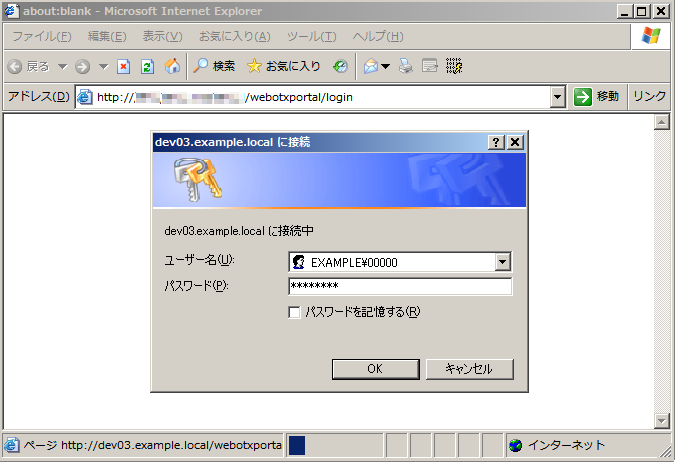The image size is (675, 462).
Task: Expand the username dropdown arrow
Action: point(502,262)
